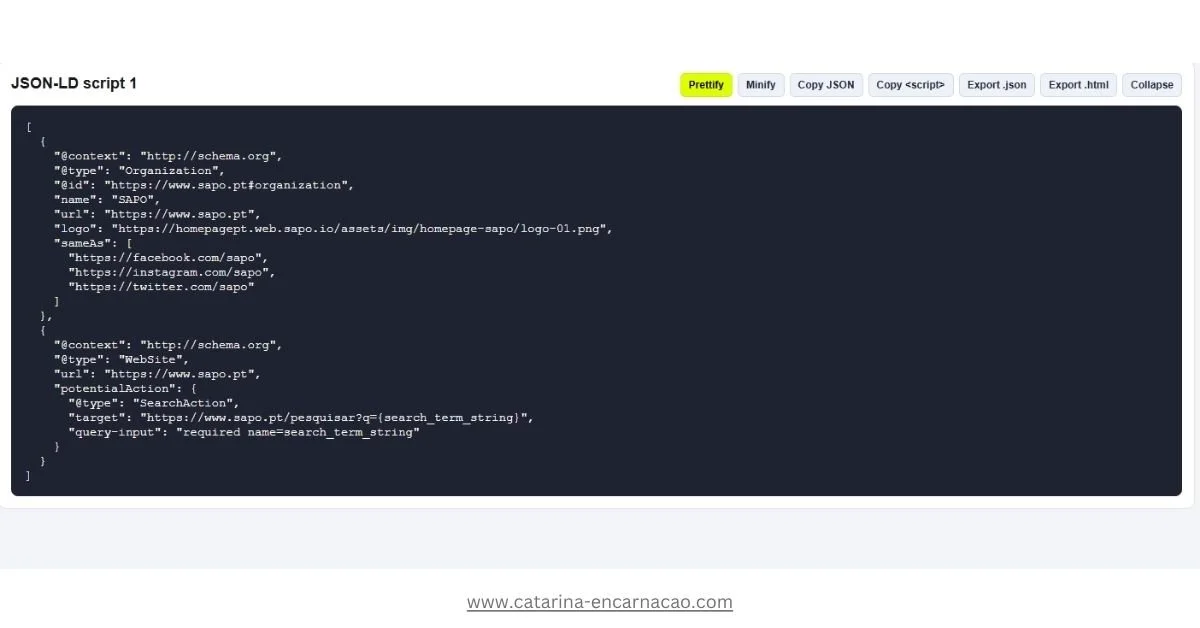1200x628 pixels.
Task: Click the "@id" organization line
Action: click(204, 185)
